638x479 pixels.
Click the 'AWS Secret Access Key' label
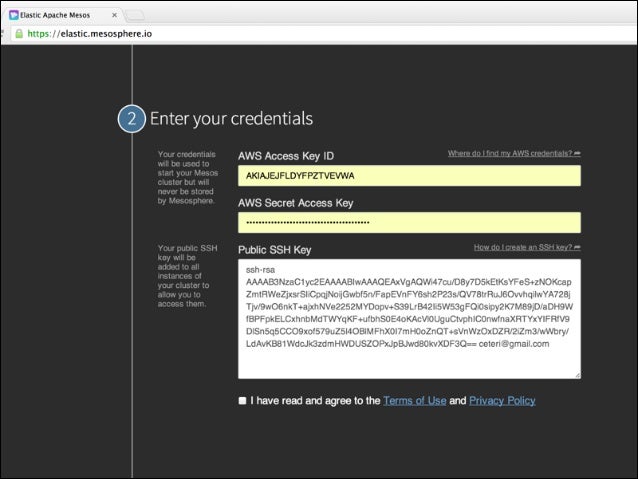[295, 203]
